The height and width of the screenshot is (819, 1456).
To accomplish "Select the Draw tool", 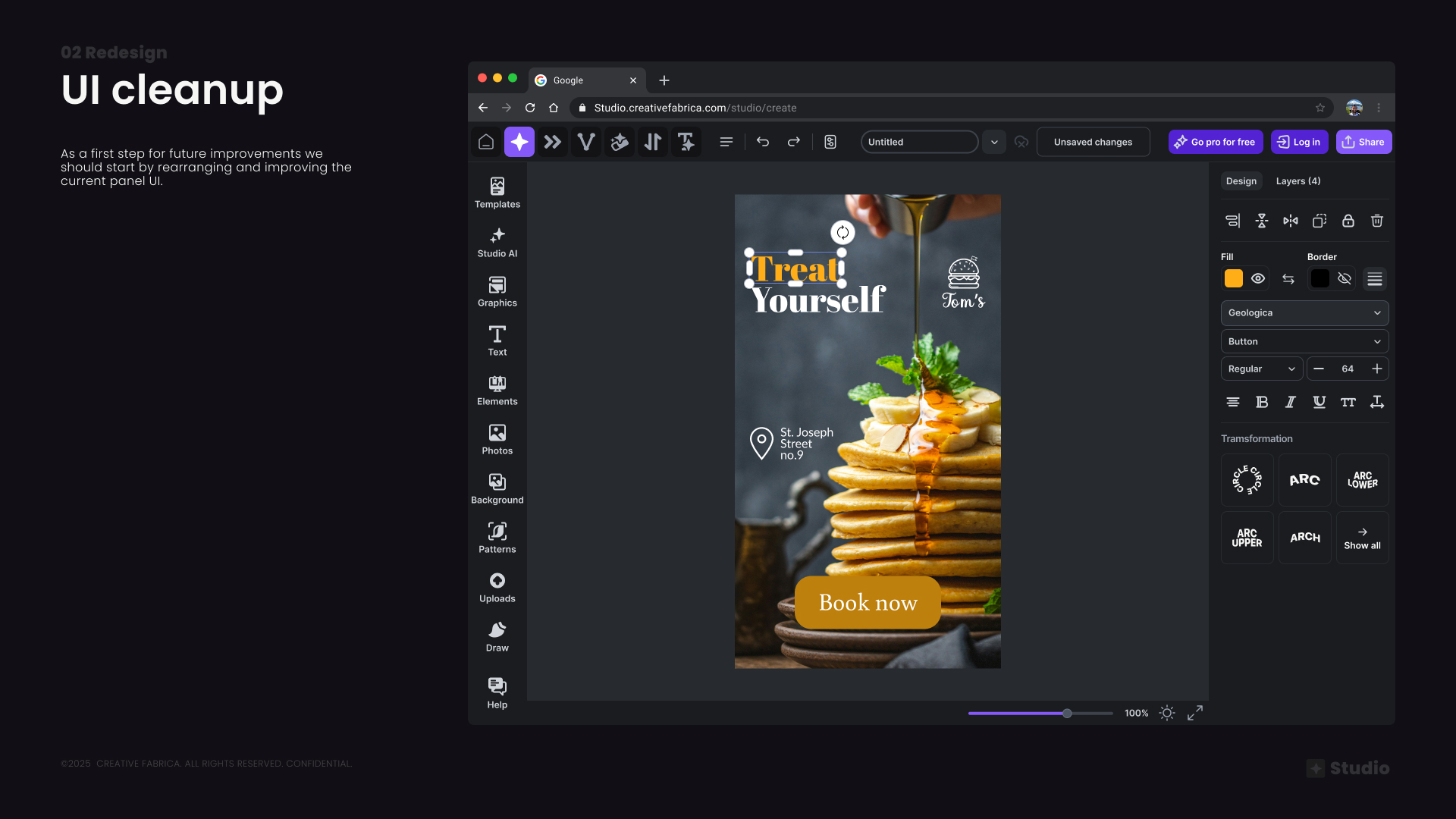I will (x=497, y=635).
